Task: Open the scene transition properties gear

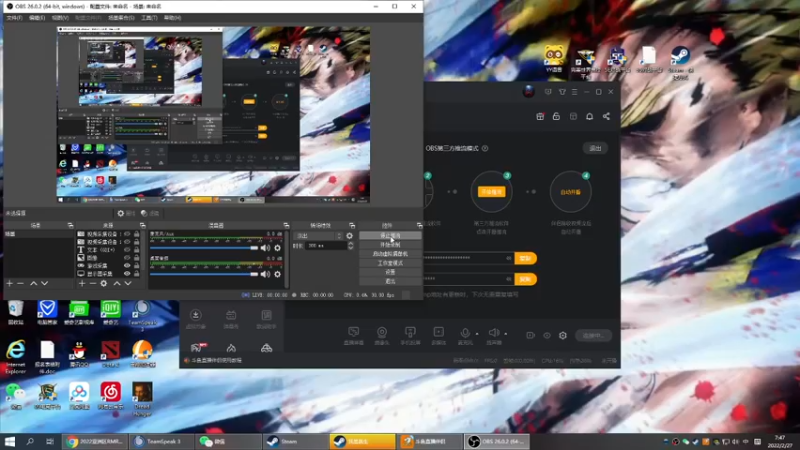Action: [349, 236]
